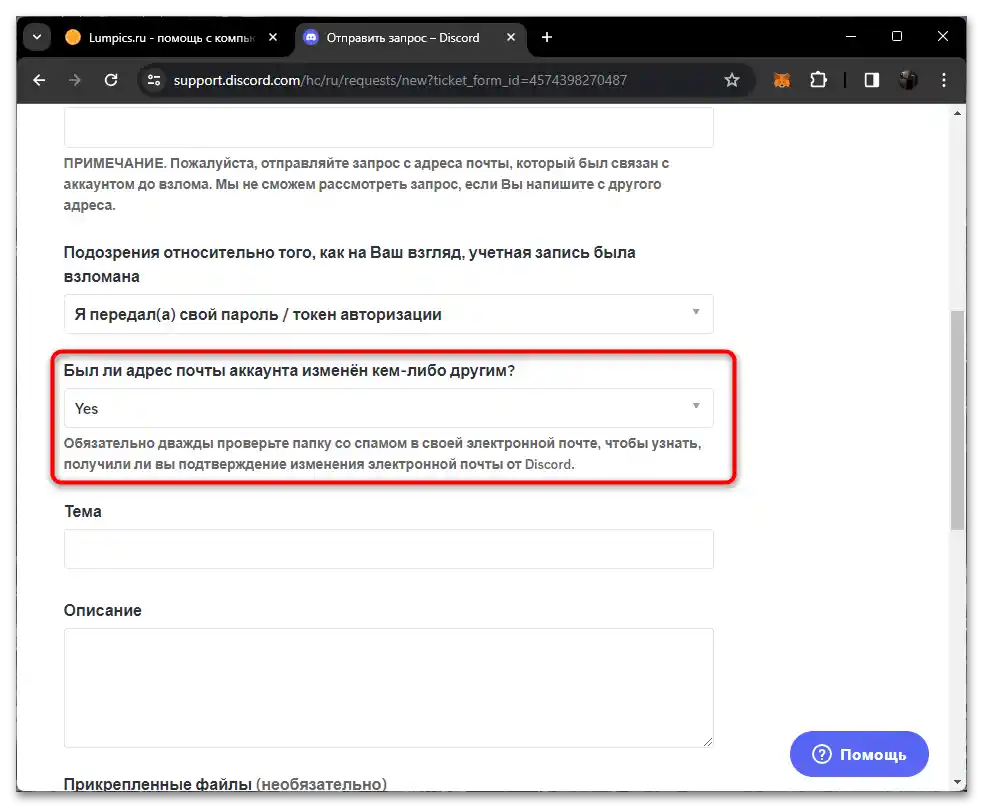983x808 pixels.
Task: Click the Описание resize handle corner
Action: click(x=708, y=742)
